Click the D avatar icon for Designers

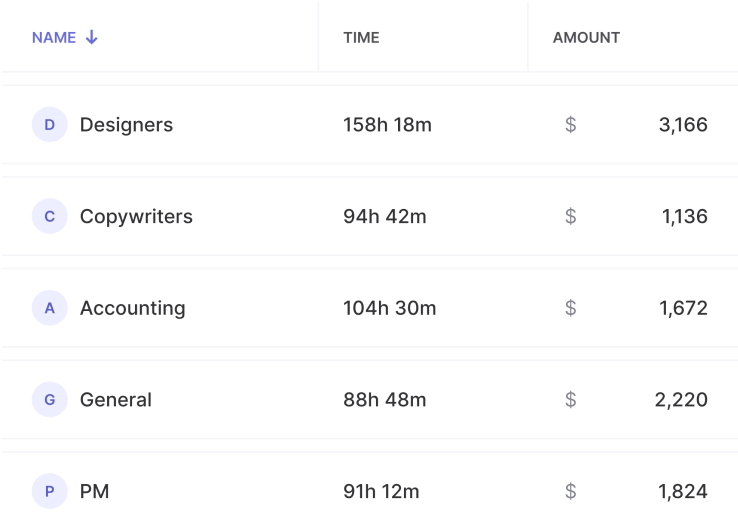pos(50,125)
